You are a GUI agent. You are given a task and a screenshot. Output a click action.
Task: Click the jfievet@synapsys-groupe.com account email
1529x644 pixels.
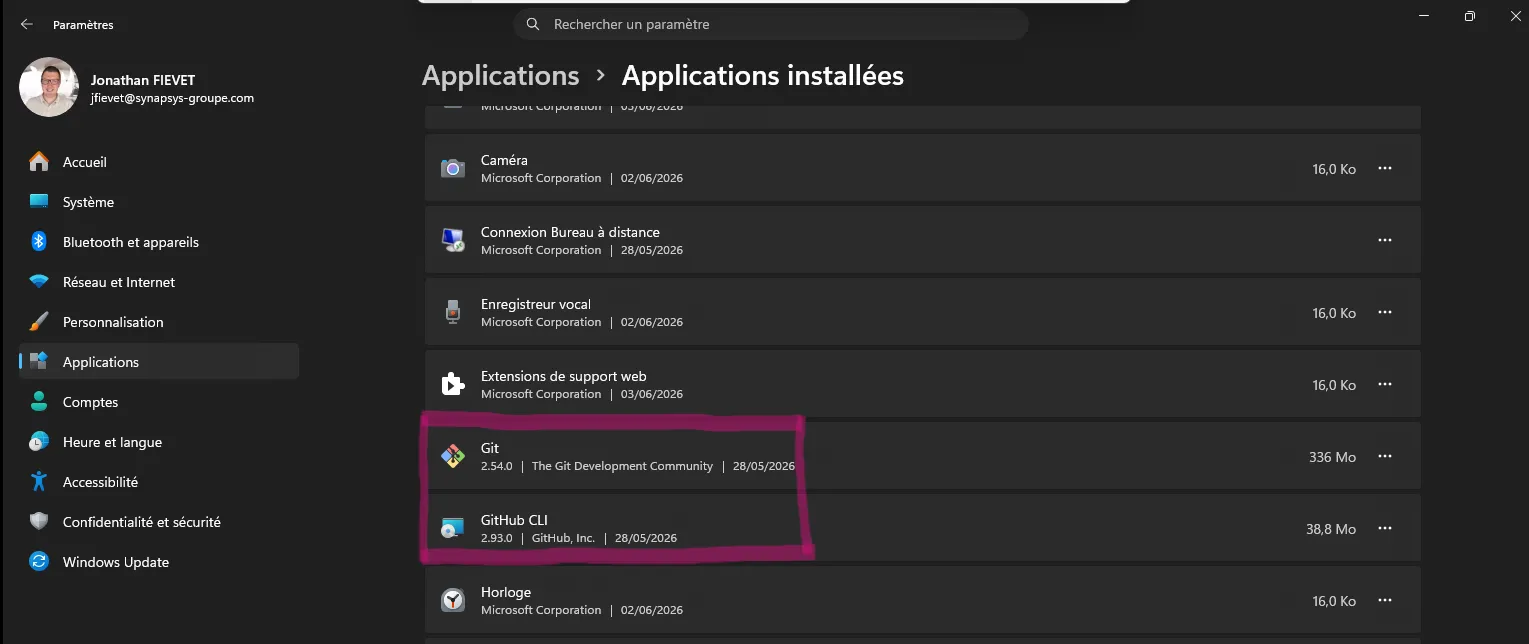(x=172, y=98)
